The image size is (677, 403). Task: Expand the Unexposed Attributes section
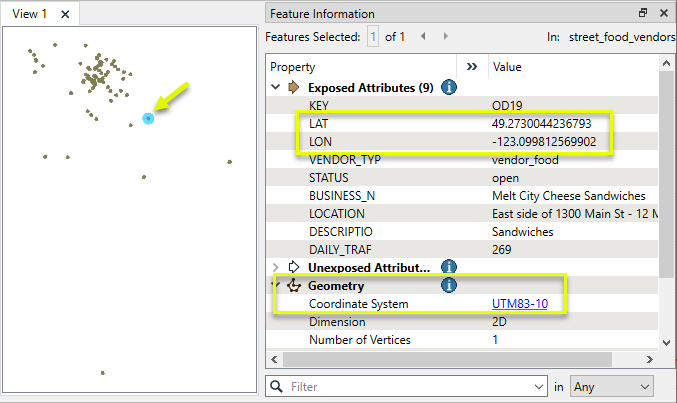click(x=275, y=267)
